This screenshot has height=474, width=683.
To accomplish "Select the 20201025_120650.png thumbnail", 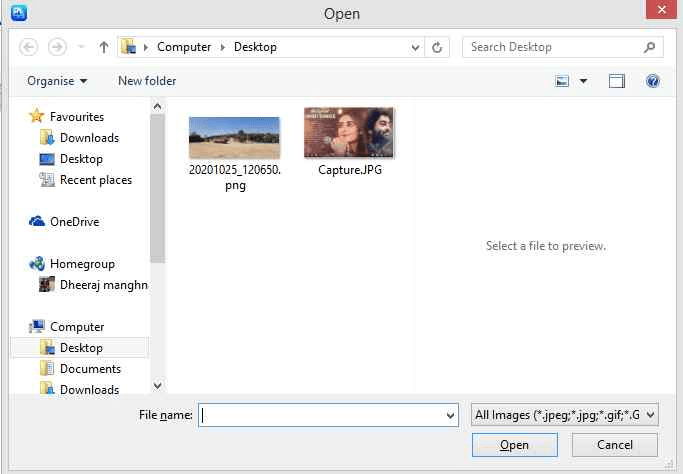I will tap(234, 138).
